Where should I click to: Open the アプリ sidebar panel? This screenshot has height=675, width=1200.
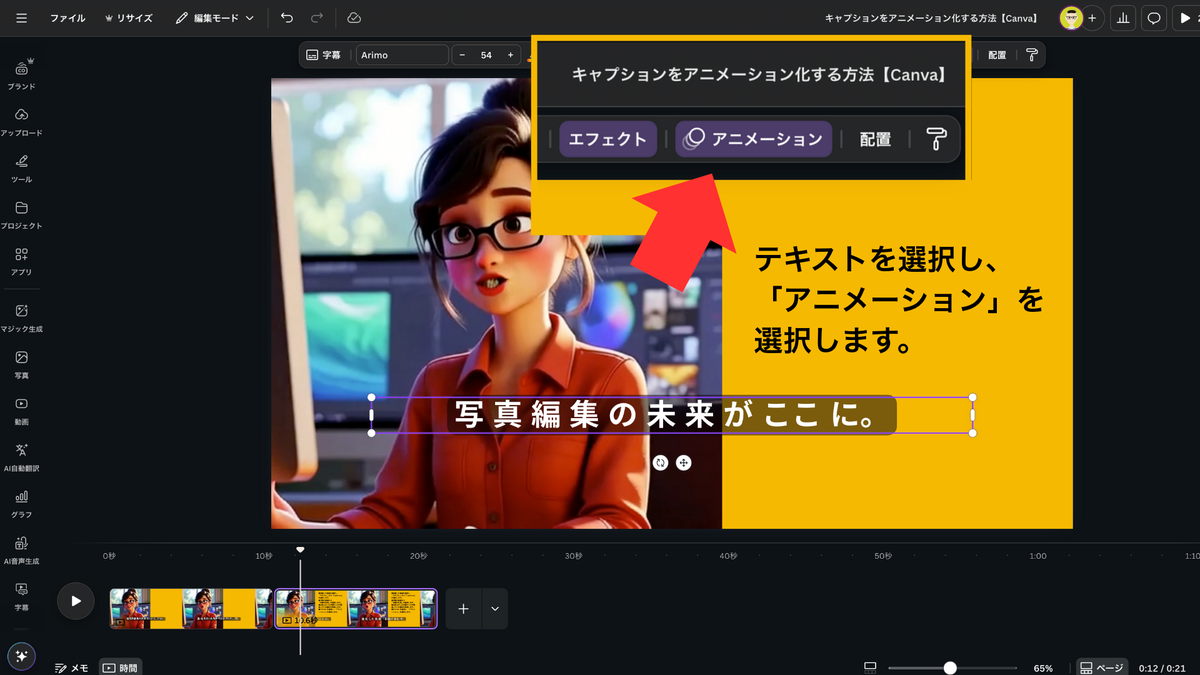click(x=22, y=261)
